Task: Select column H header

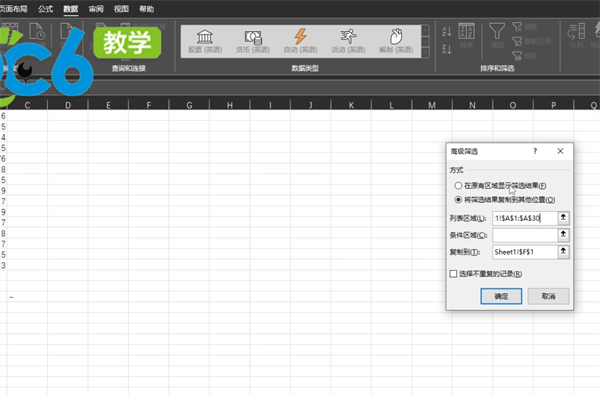Action: 230,105
